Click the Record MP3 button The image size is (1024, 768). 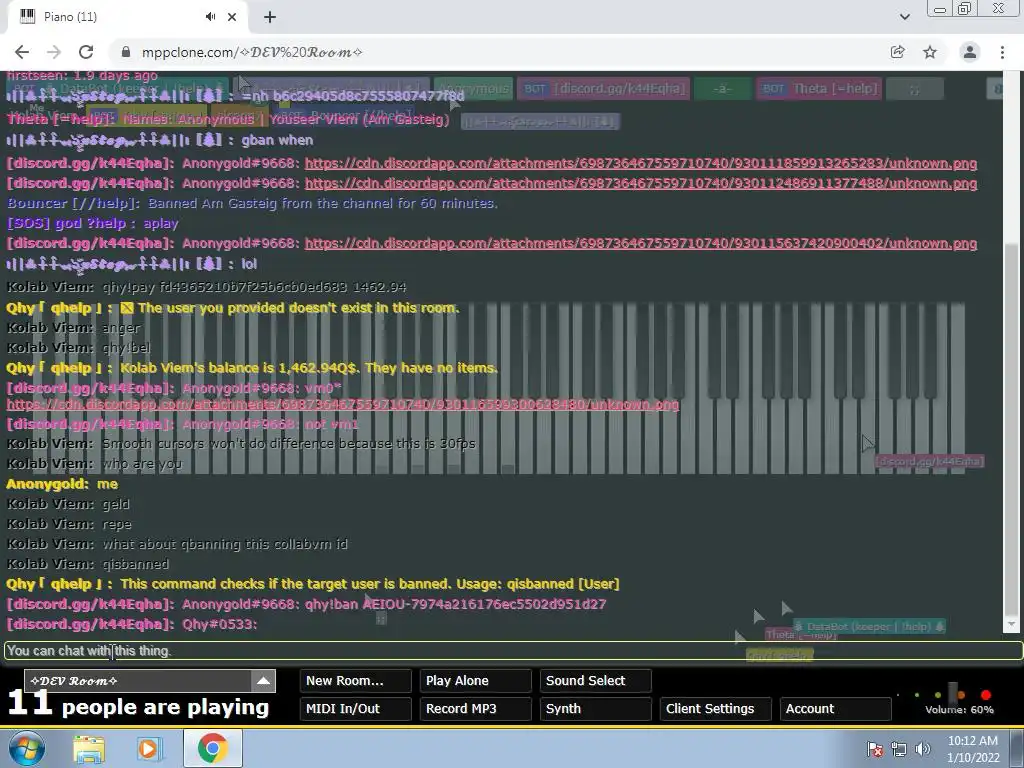tap(475, 709)
